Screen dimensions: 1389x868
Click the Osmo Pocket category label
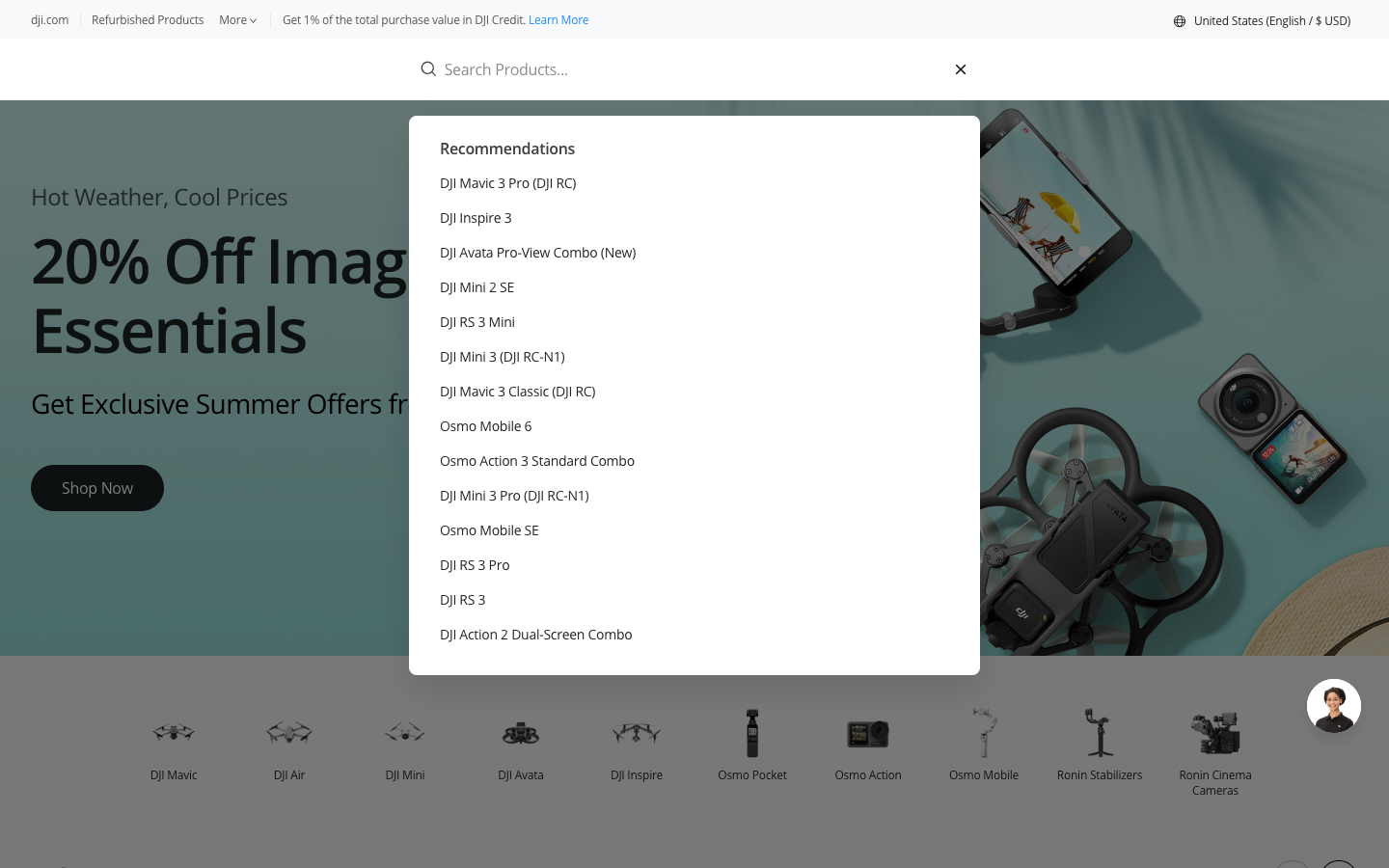[752, 775]
